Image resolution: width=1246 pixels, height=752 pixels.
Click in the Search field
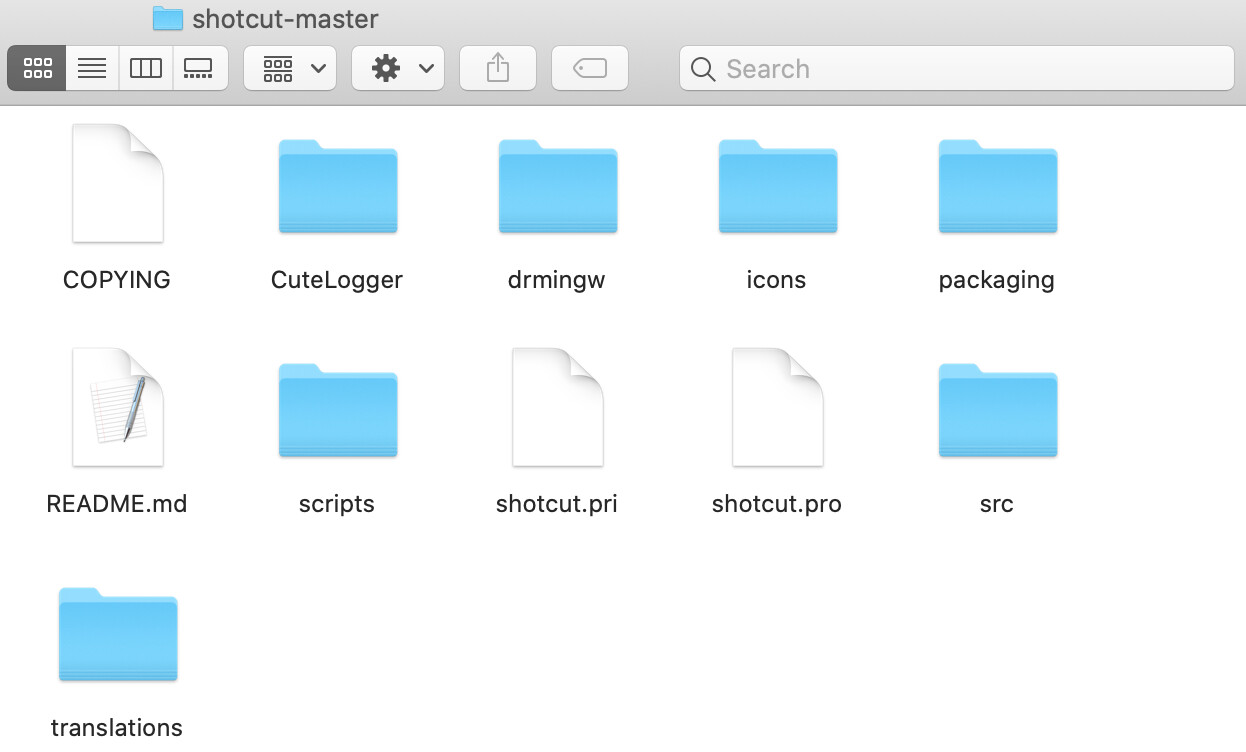coord(957,68)
